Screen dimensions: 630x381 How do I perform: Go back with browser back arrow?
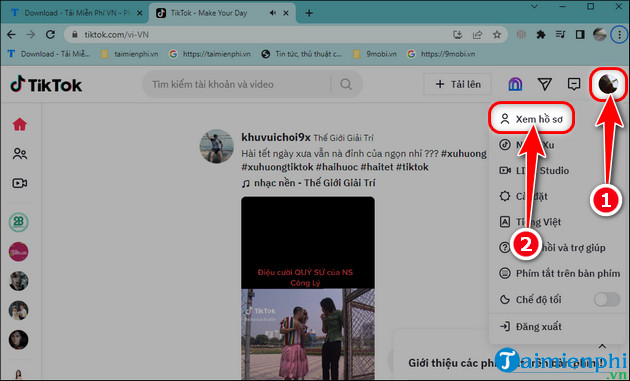tap(11, 35)
